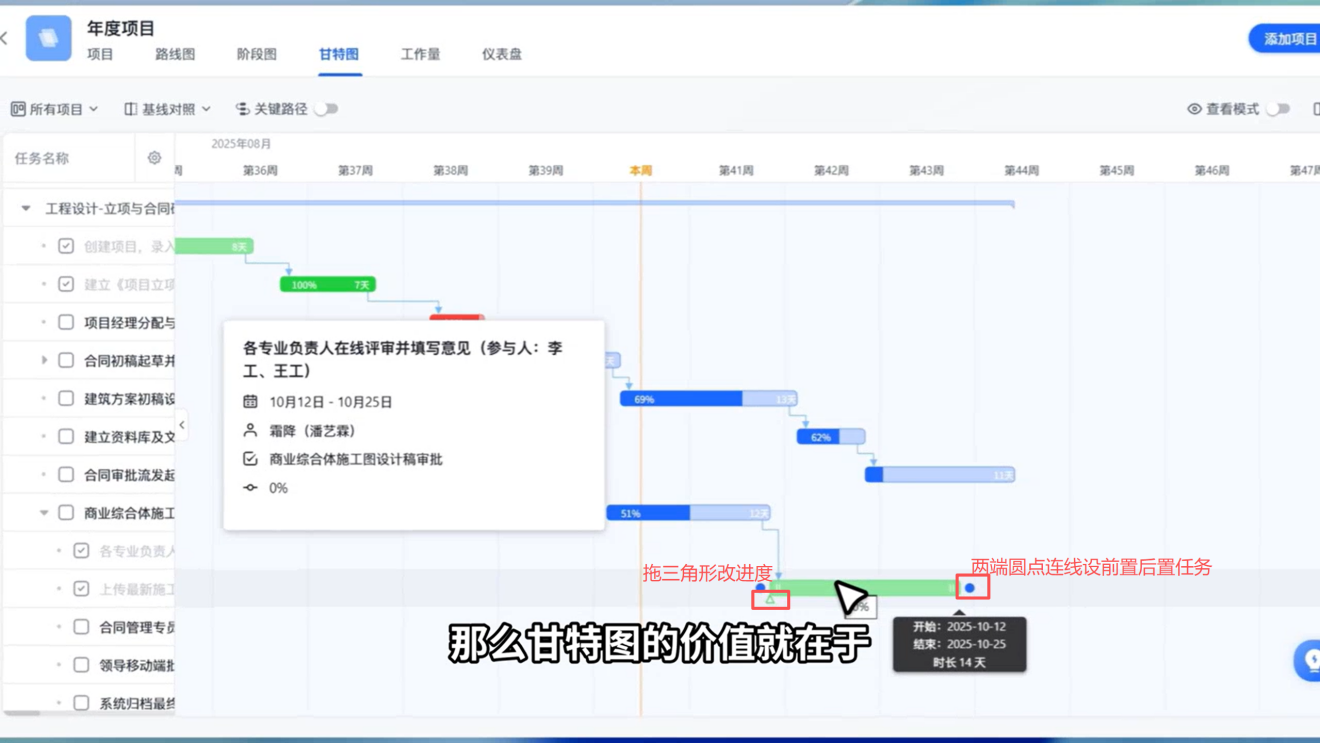The width and height of the screenshot is (1320, 743).
Task: Click the tooltip text 开始：2025-10-12
Action: 959,627
